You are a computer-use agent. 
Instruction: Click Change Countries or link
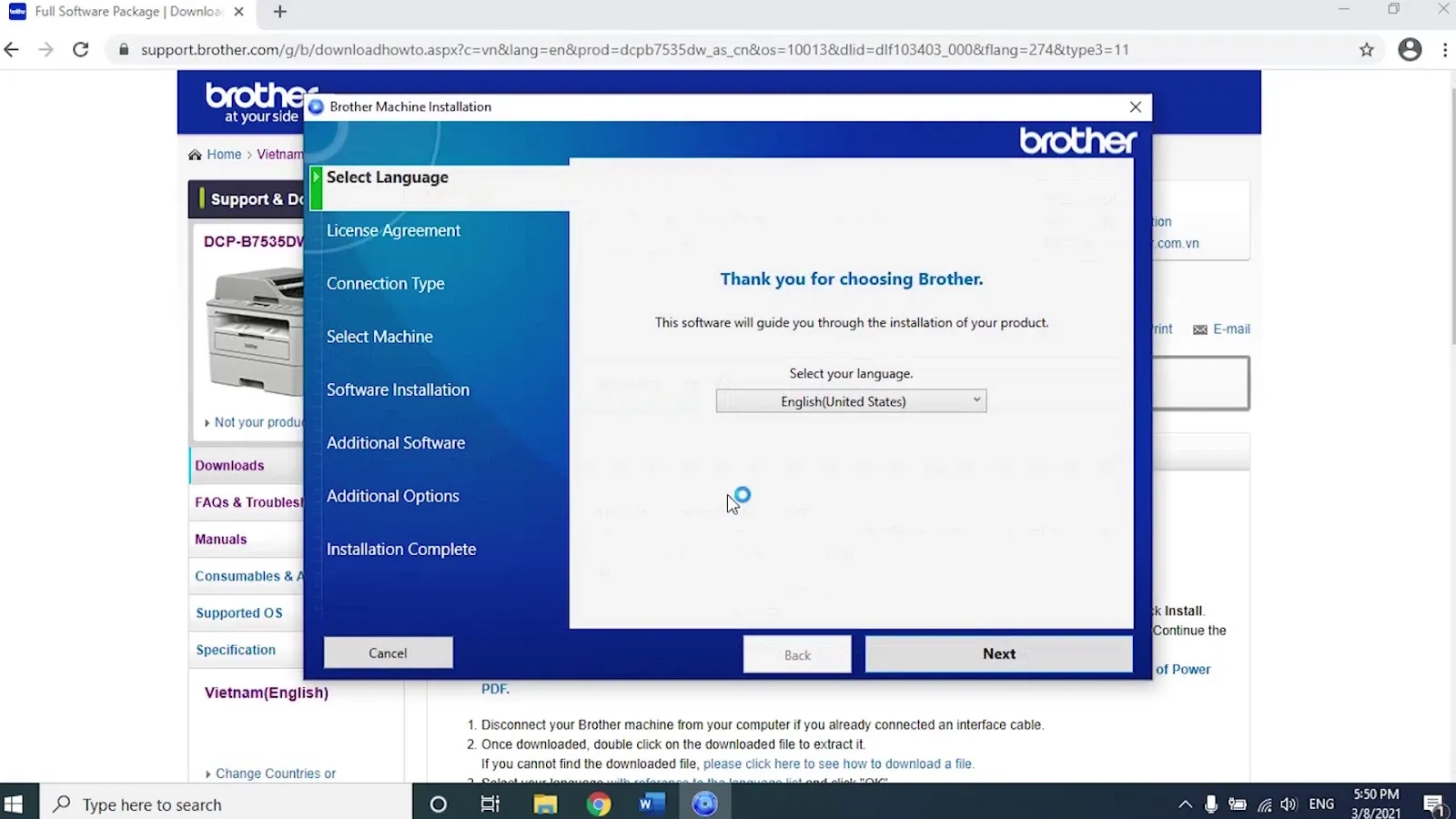pos(275,773)
